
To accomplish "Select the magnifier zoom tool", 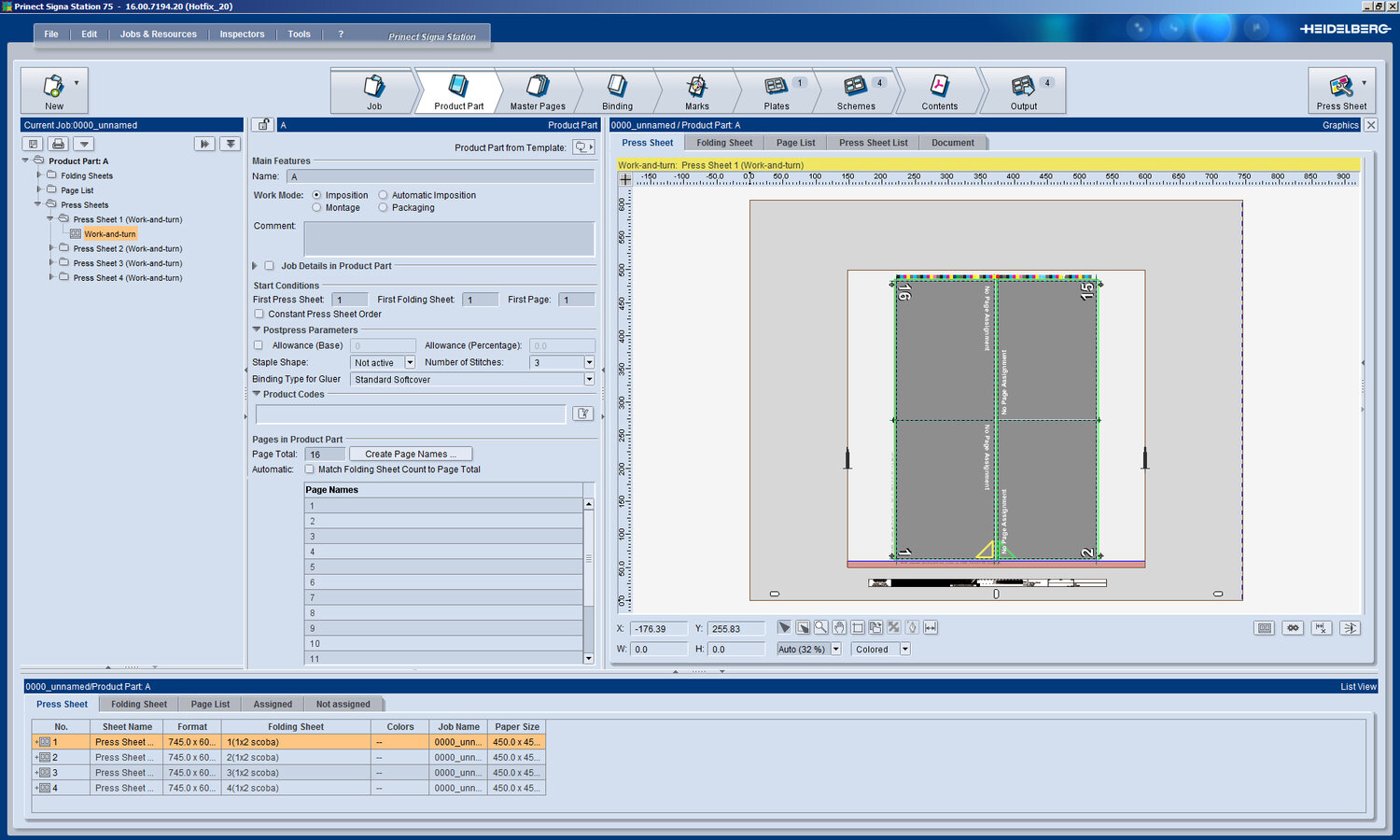I will [x=820, y=628].
